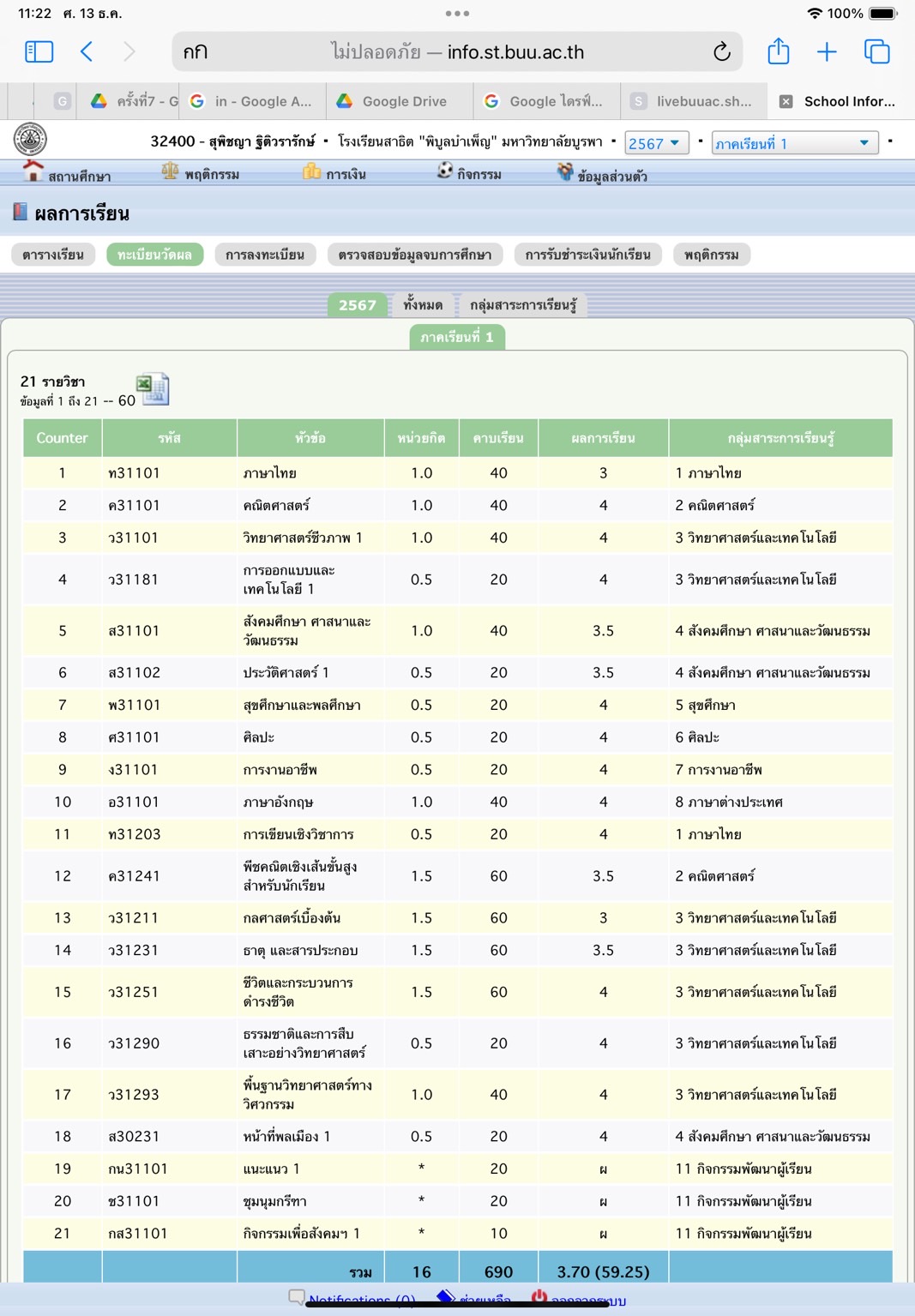Select the ทะเบียนวัดผล button
This screenshot has height=1316, width=915.
(x=154, y=255)
